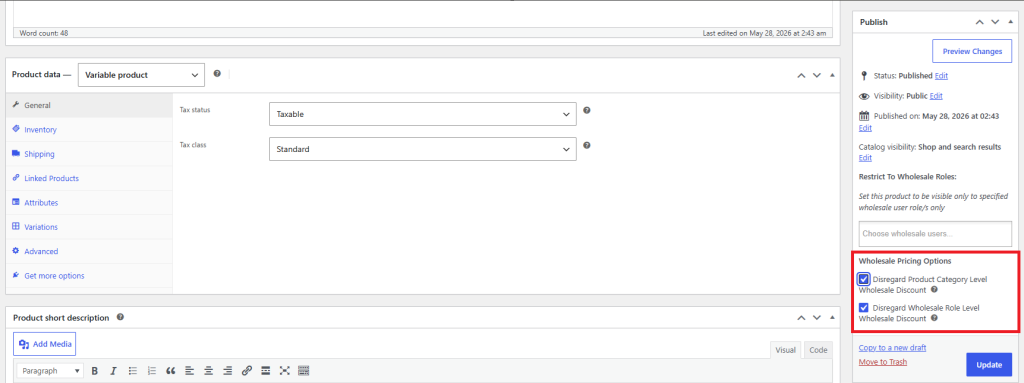Click the Move to Trash link
The height and width of the screenshot is (383, 1024).
(x=882, y=361)
